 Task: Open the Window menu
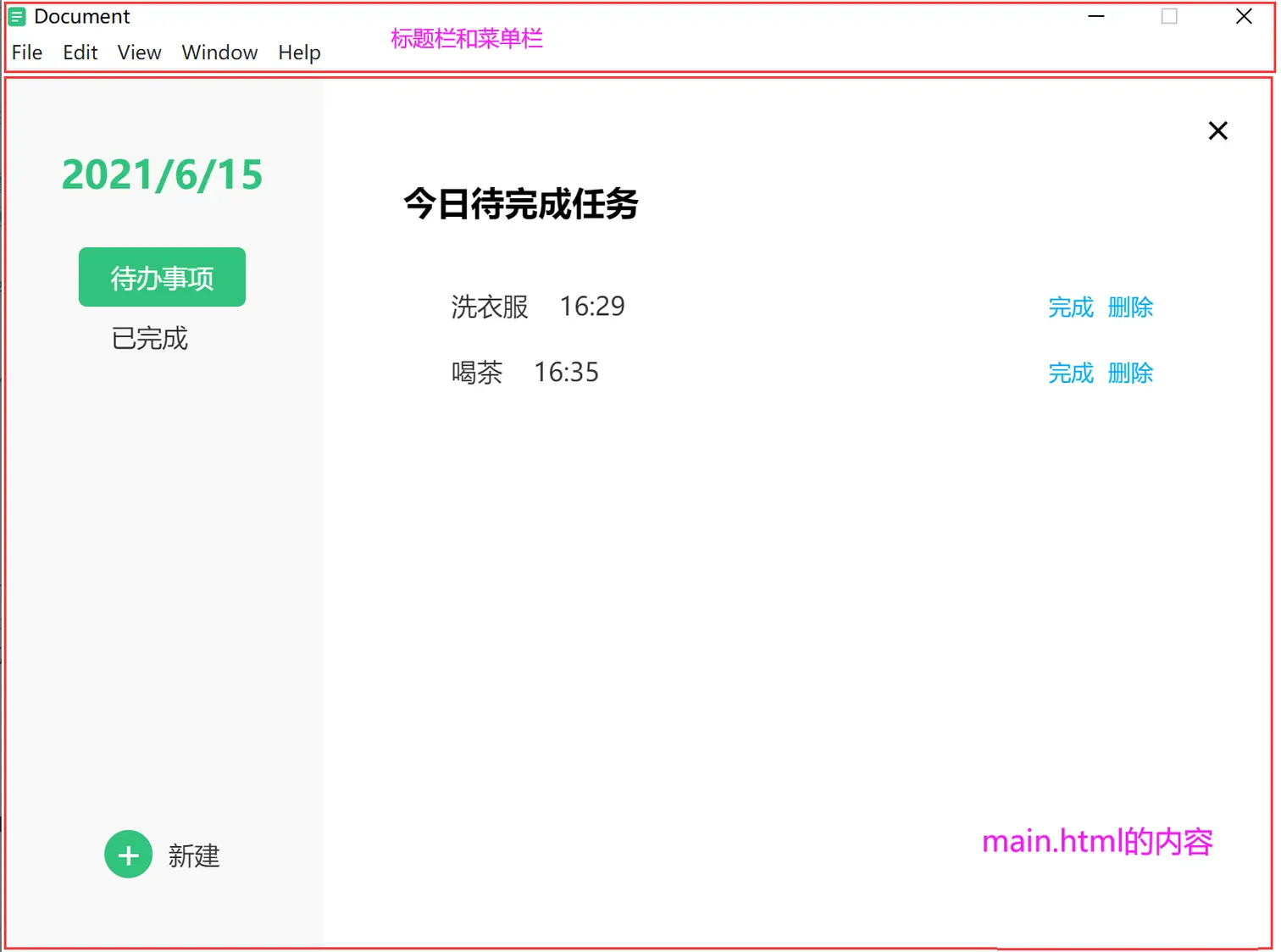tap(219, 53)
